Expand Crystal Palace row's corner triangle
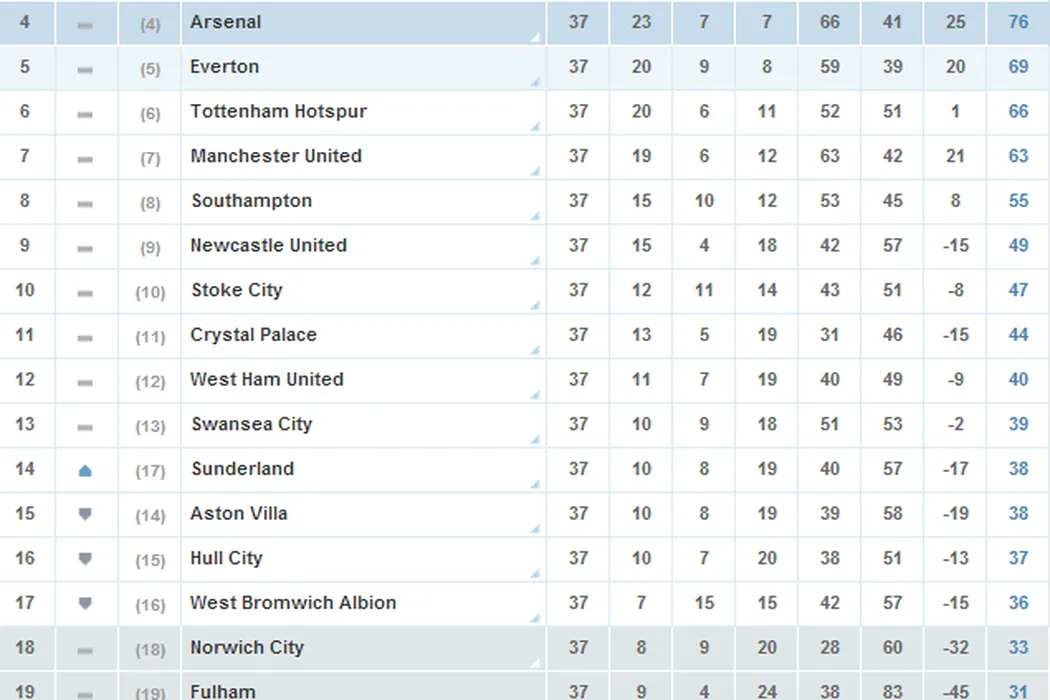The height and width of the screenshot is (700, 1050). (x=537, y=350)
